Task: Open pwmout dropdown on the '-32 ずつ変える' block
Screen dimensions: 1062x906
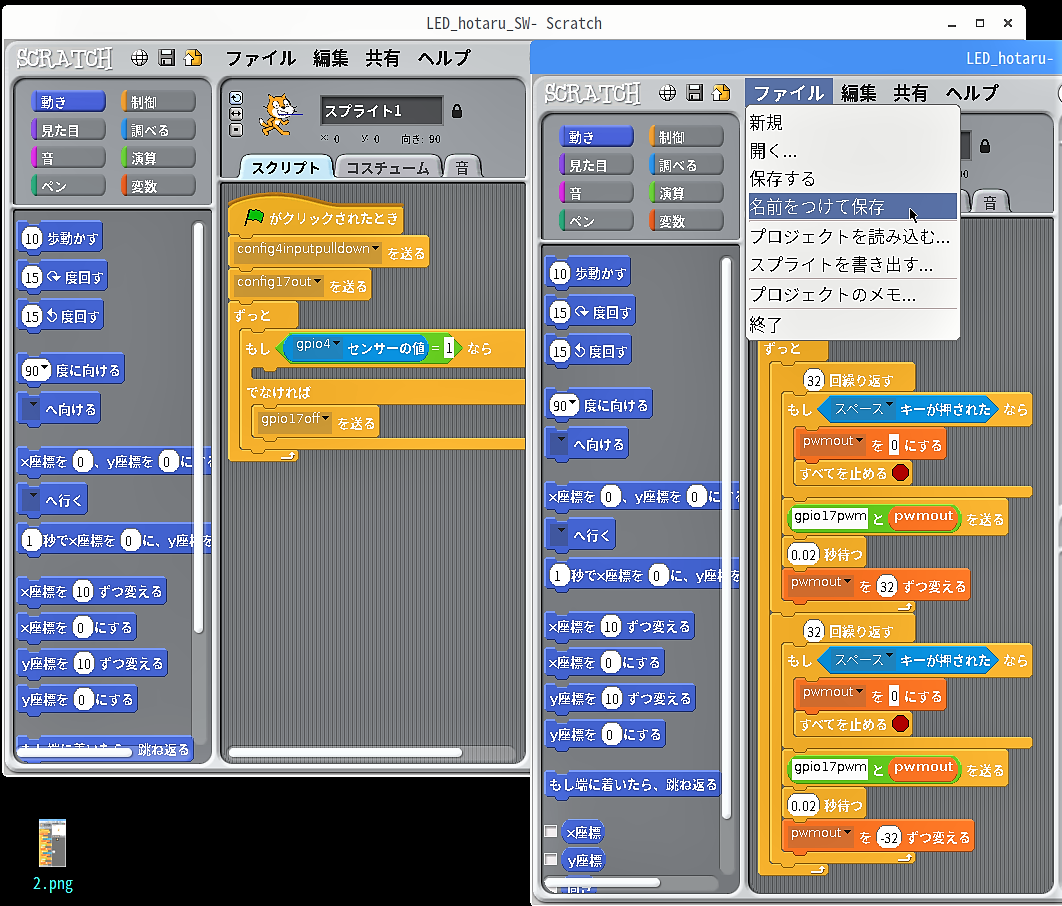Action: click(x=847, y=833)
